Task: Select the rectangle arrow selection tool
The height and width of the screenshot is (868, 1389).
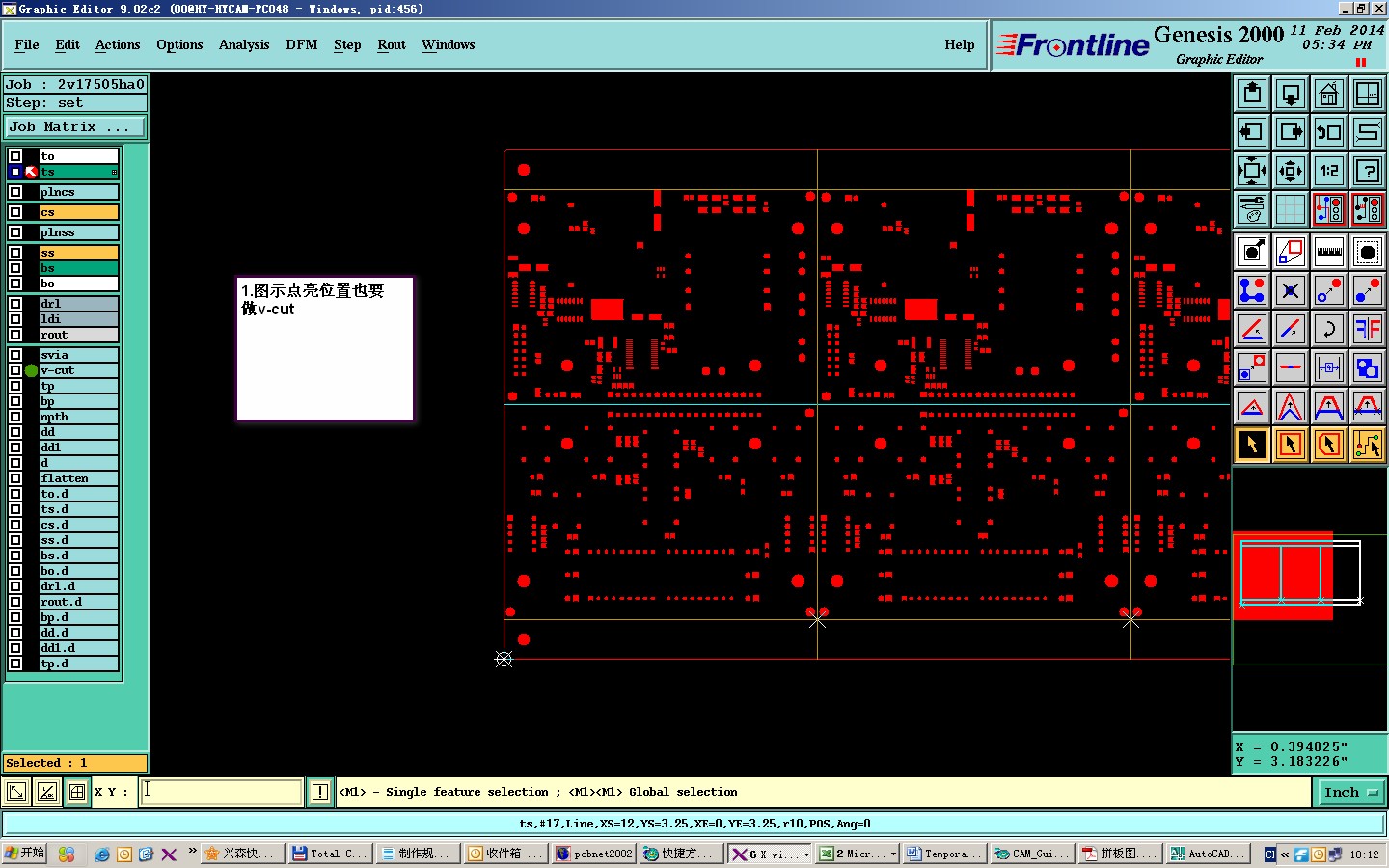Action: click(x=1291, y=445)
